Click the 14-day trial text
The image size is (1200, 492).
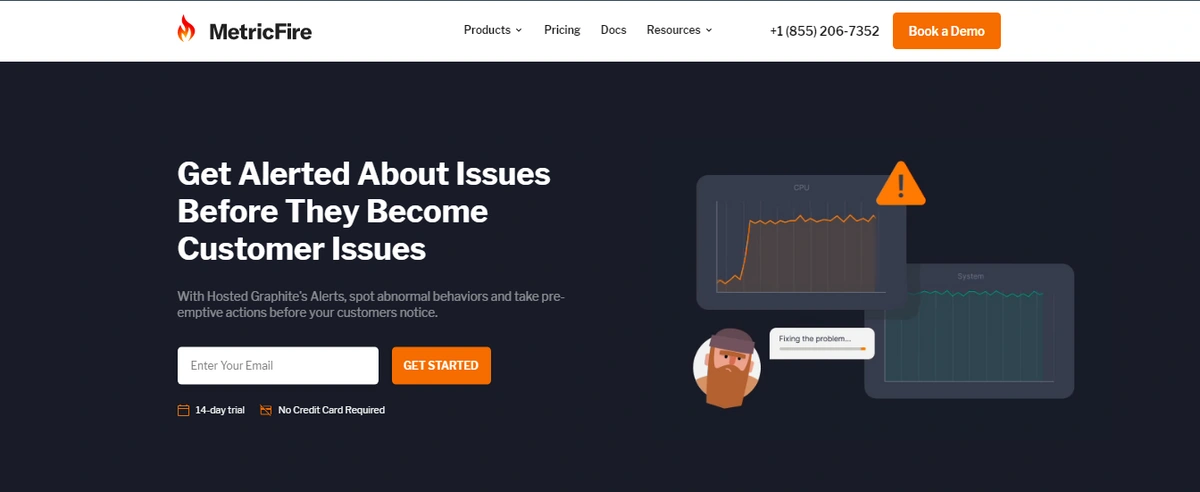(220, 410)
